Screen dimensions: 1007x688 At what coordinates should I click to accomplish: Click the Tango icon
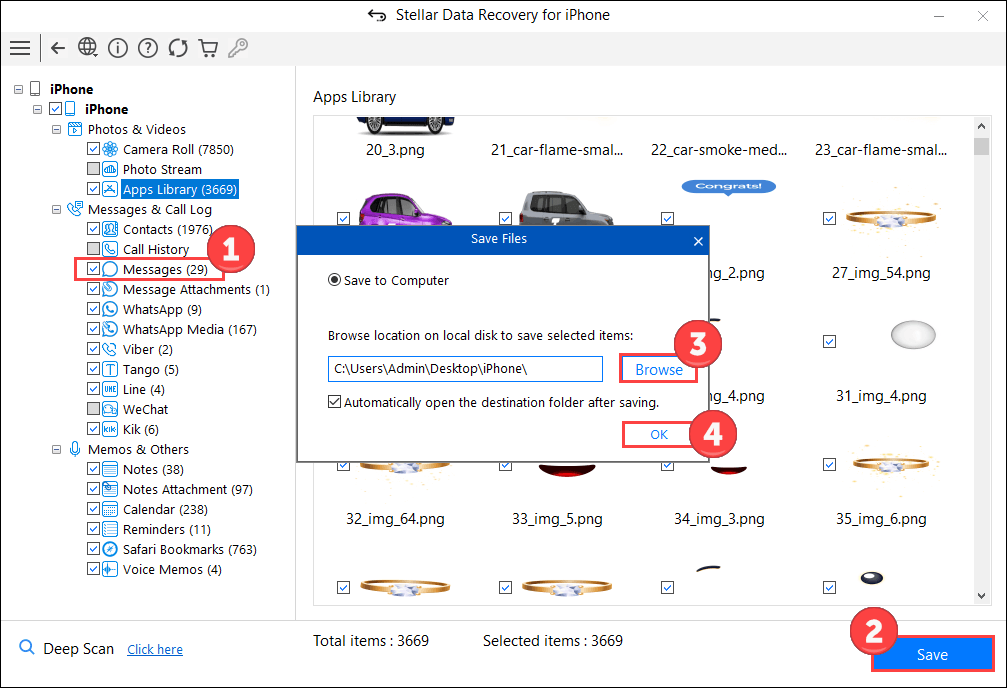(110, 369)
